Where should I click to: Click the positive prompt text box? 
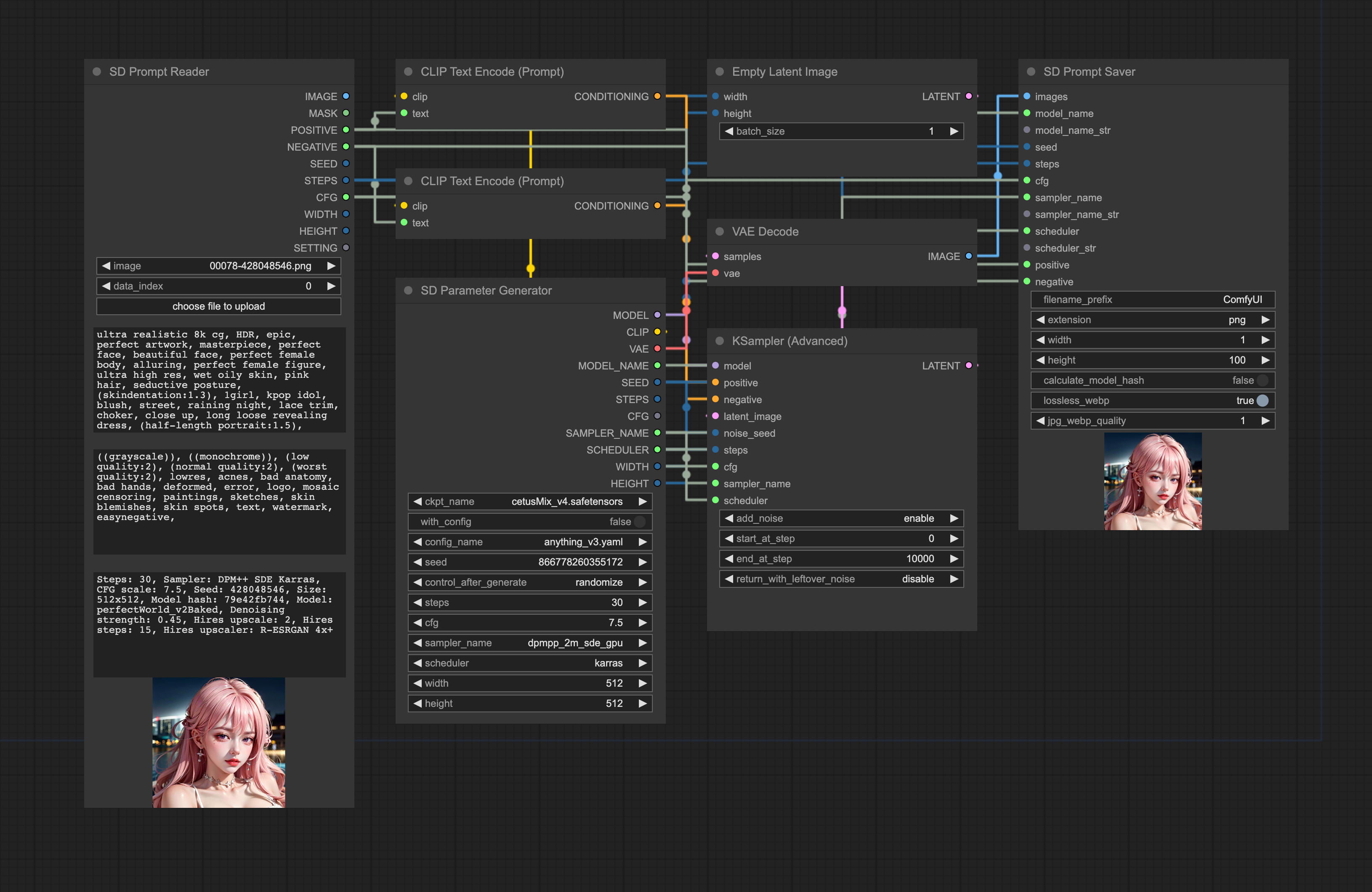pos(219,380)
